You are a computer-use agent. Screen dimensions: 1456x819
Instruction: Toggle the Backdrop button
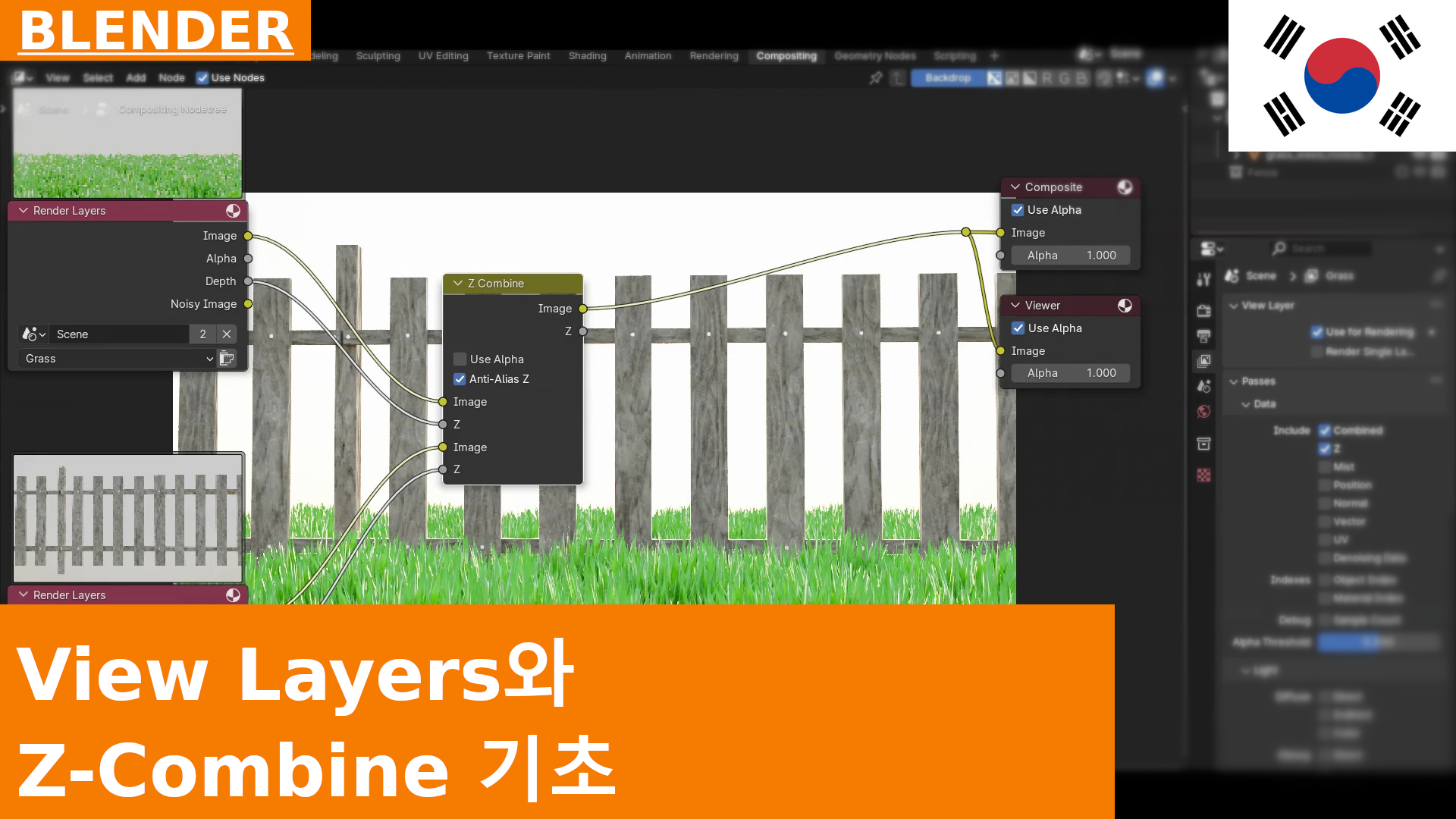(948, 78)
